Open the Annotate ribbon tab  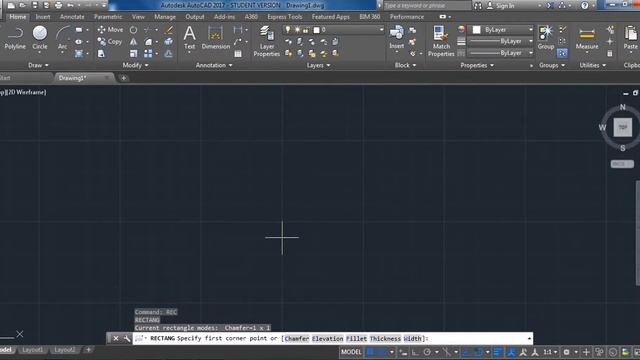click(x=72, y=17)
